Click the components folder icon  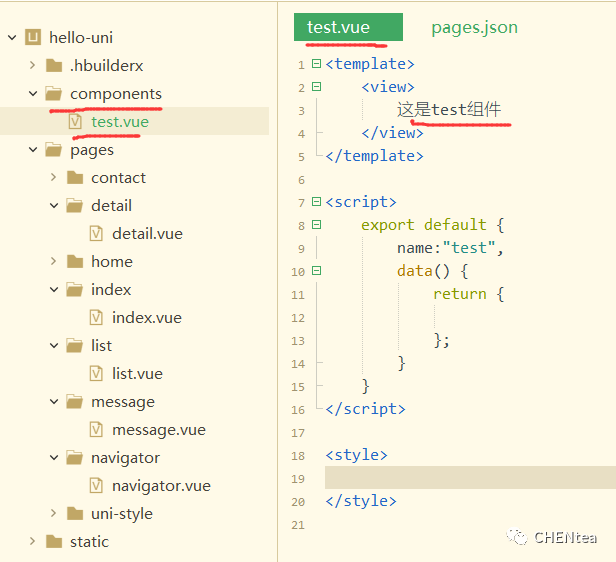click(x=54, y=94)
